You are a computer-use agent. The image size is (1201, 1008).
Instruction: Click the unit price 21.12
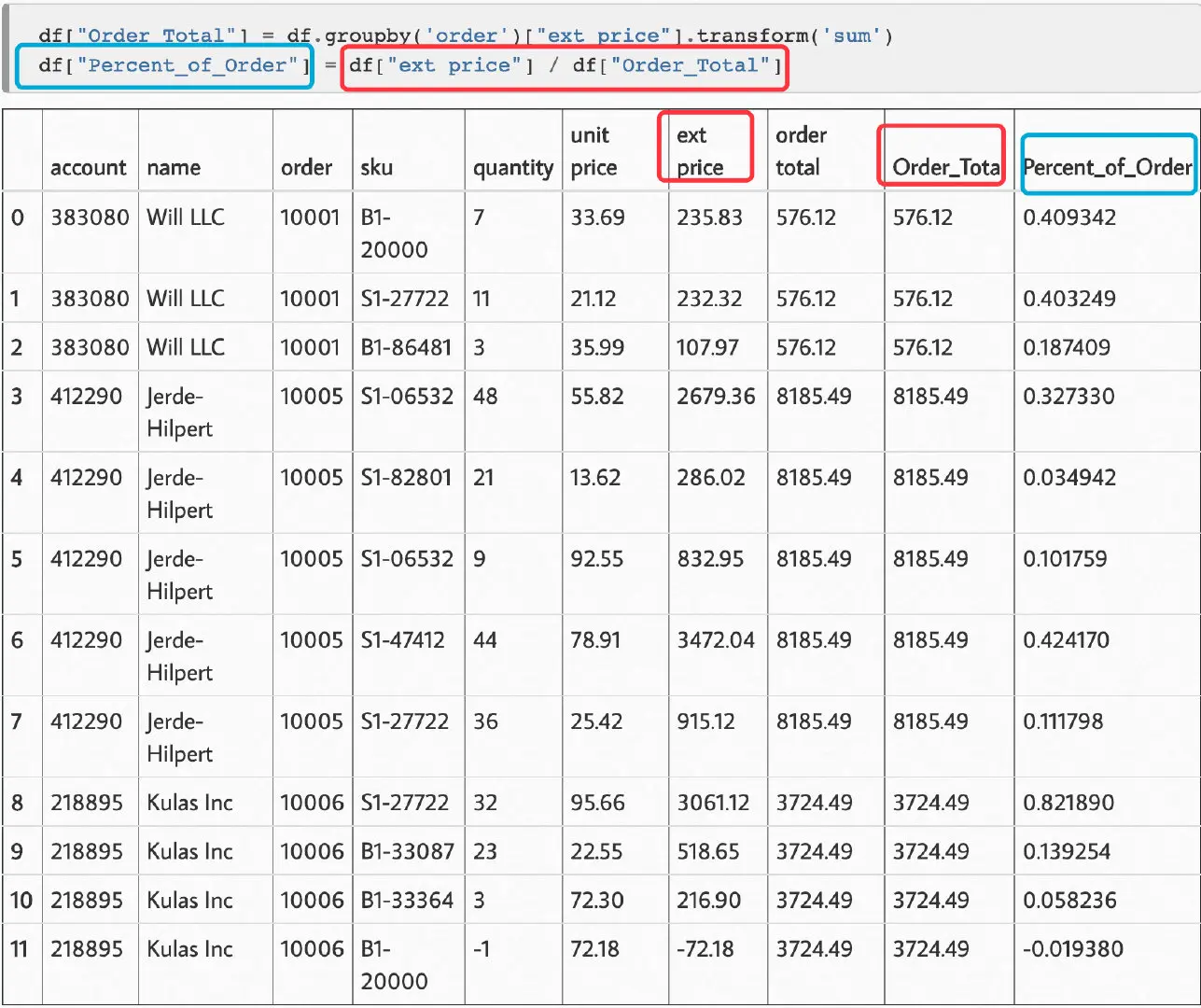(x=594, y=299)
